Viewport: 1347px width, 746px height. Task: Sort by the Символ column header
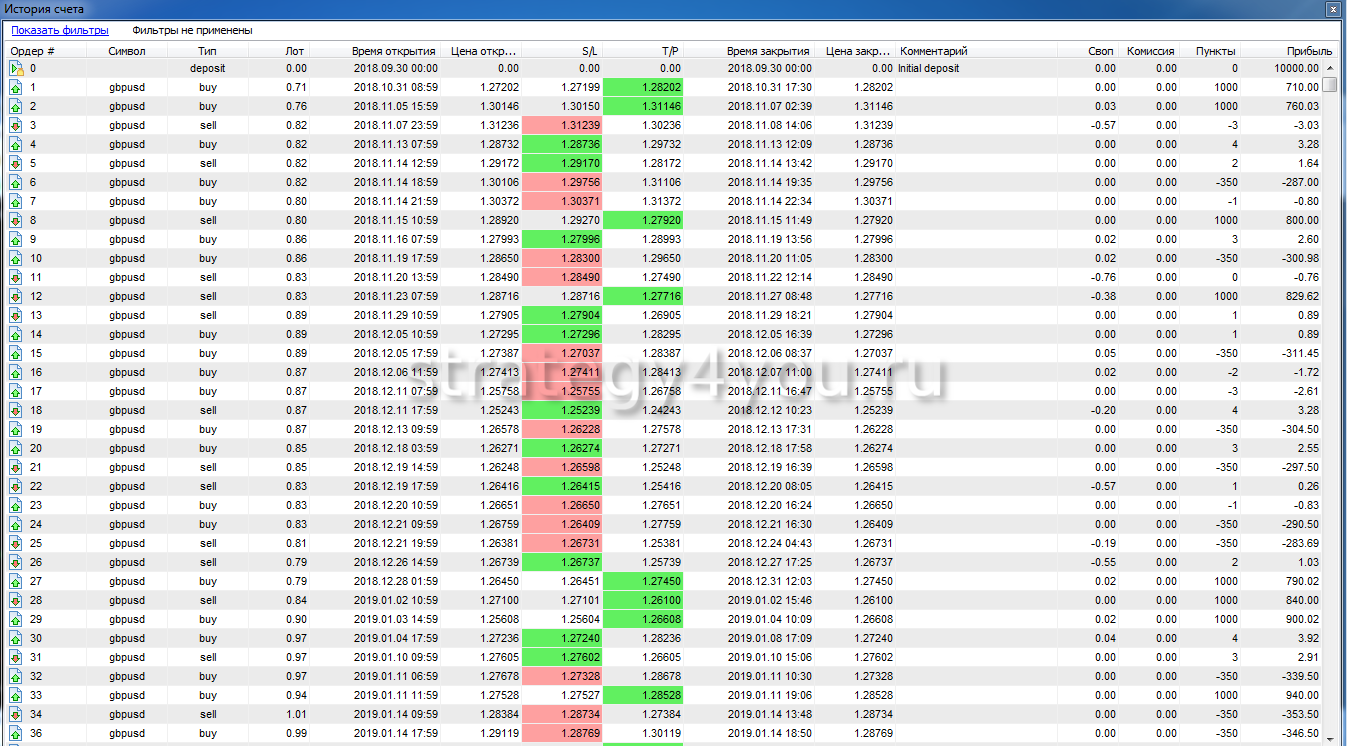click(x=127, y=51)
